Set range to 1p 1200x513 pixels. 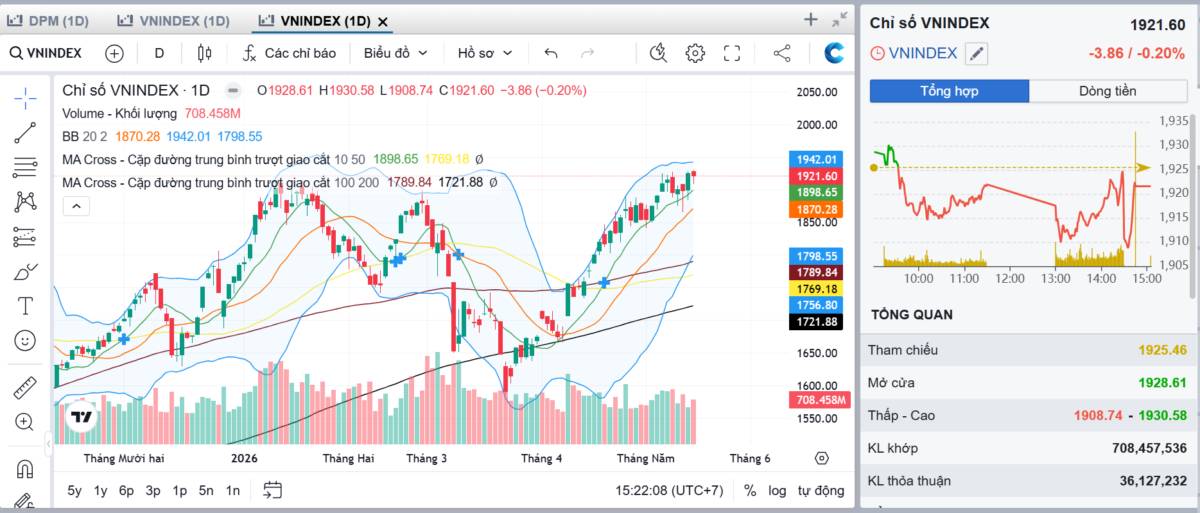[180, 490]
